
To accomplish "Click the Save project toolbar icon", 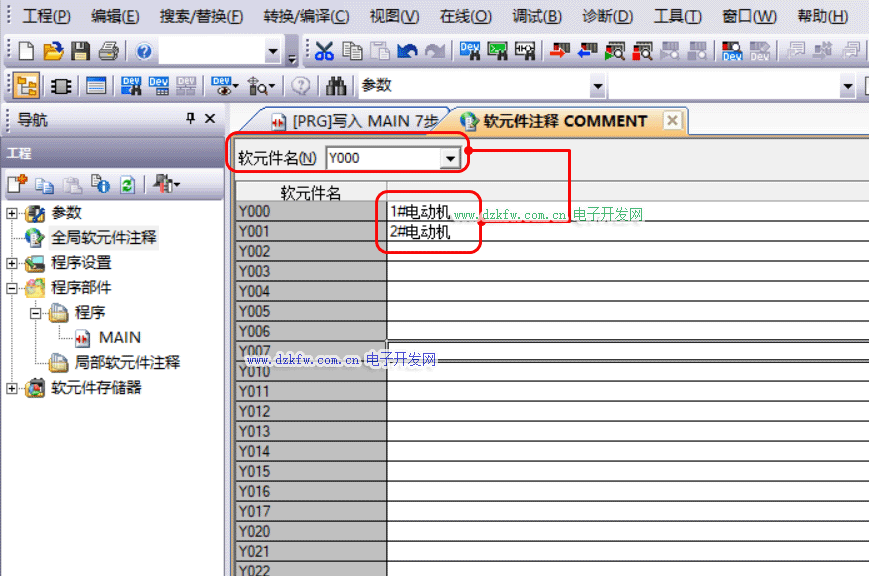I will 80,51.
